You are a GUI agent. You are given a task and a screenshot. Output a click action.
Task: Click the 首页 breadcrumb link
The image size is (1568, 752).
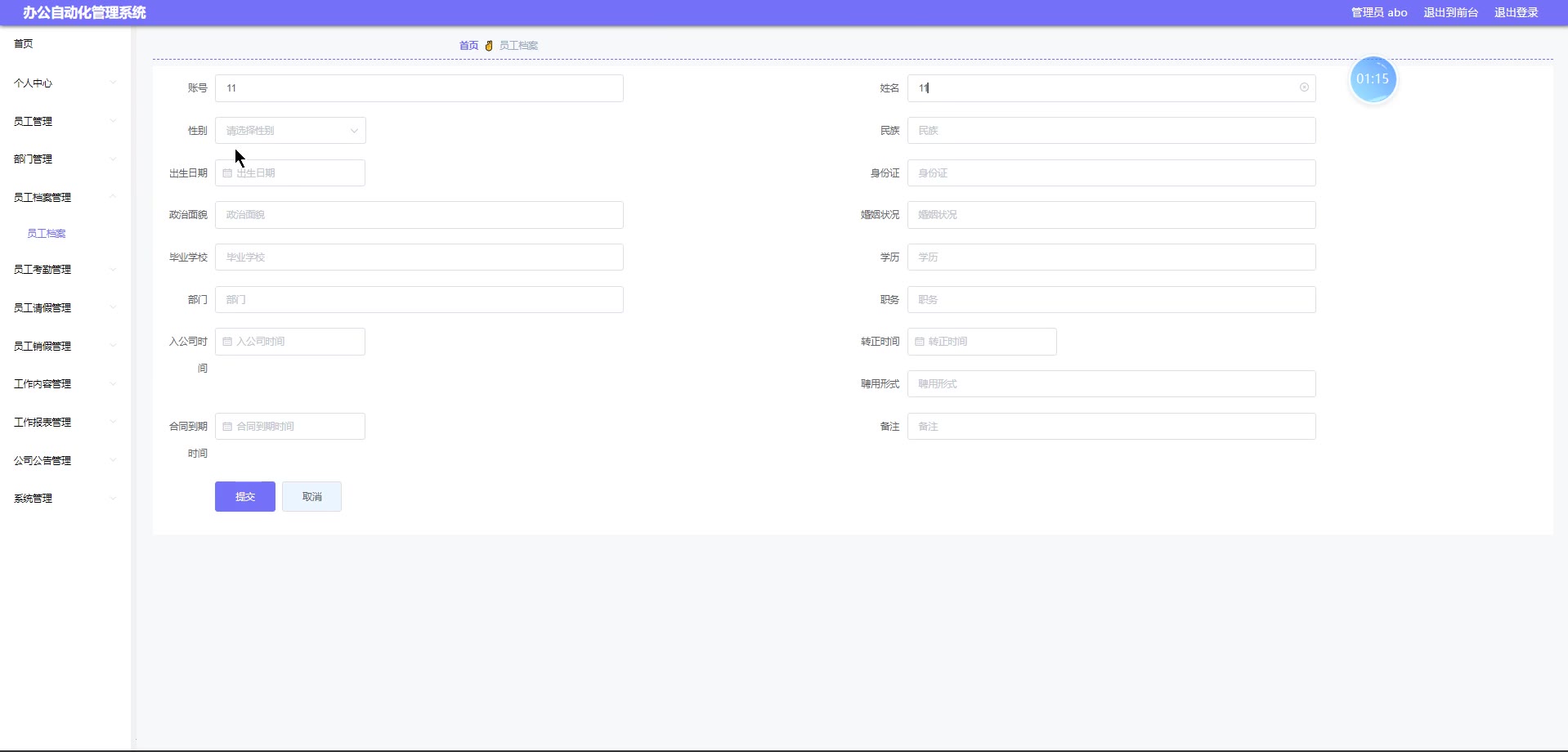point(468,46)
